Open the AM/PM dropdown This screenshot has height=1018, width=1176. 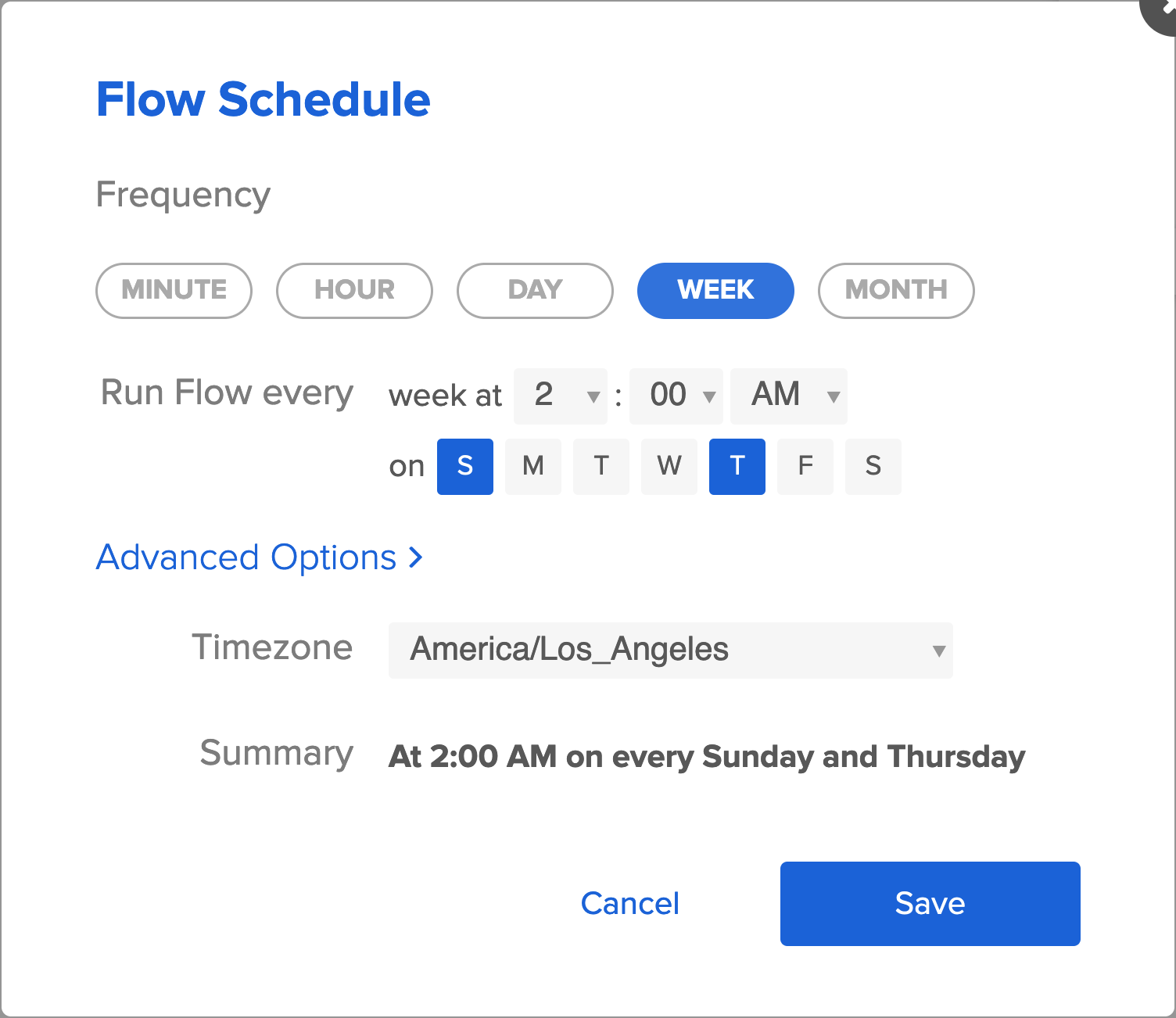789,396
